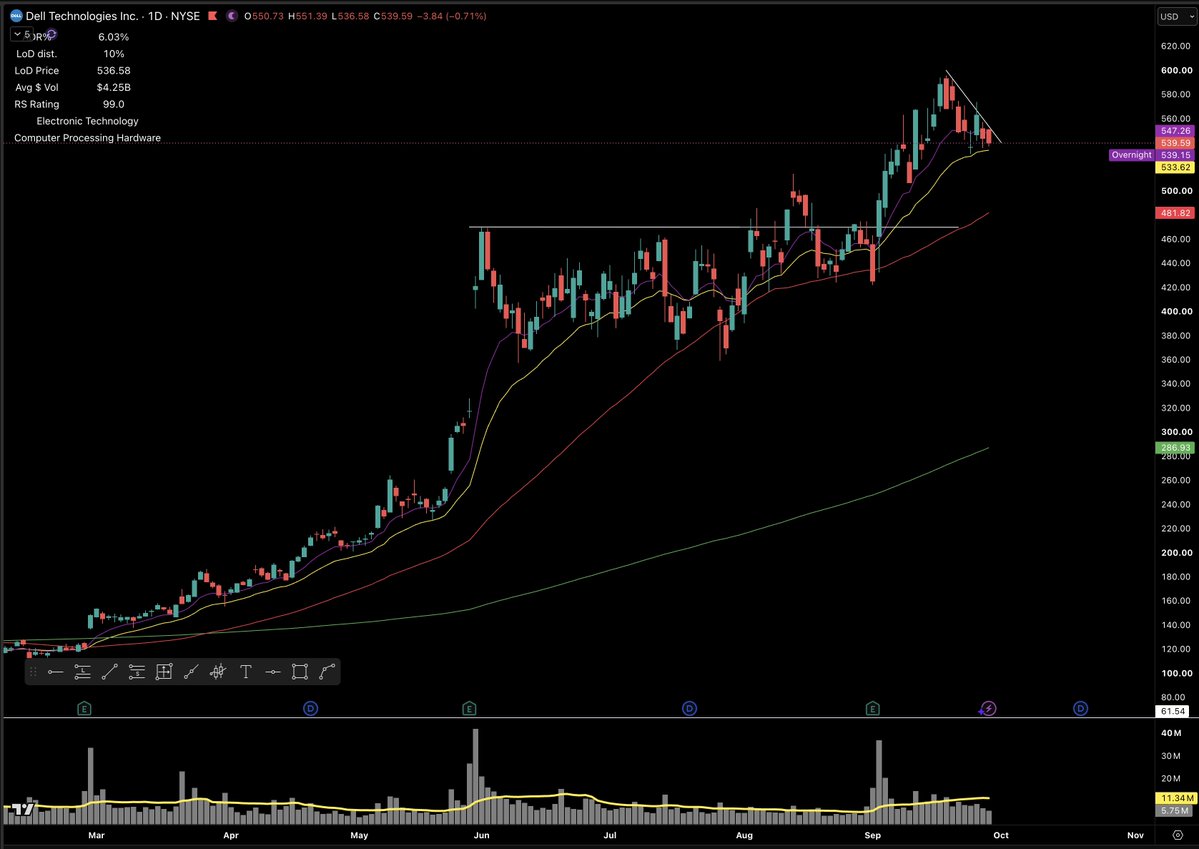
Task: Select the white horizontal resistance line drawing
Action: point(713,227)
